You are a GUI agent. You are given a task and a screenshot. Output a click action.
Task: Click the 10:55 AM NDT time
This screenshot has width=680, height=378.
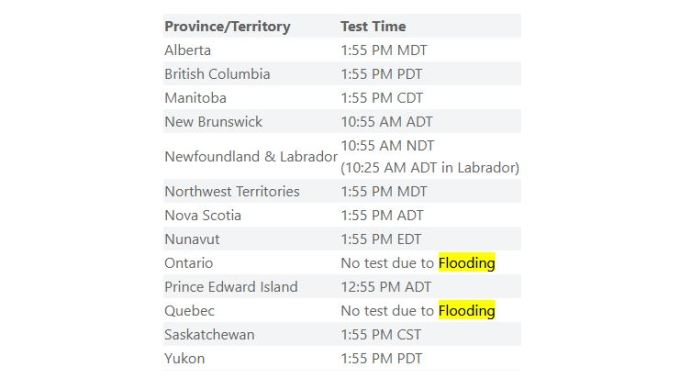(387, 146)
